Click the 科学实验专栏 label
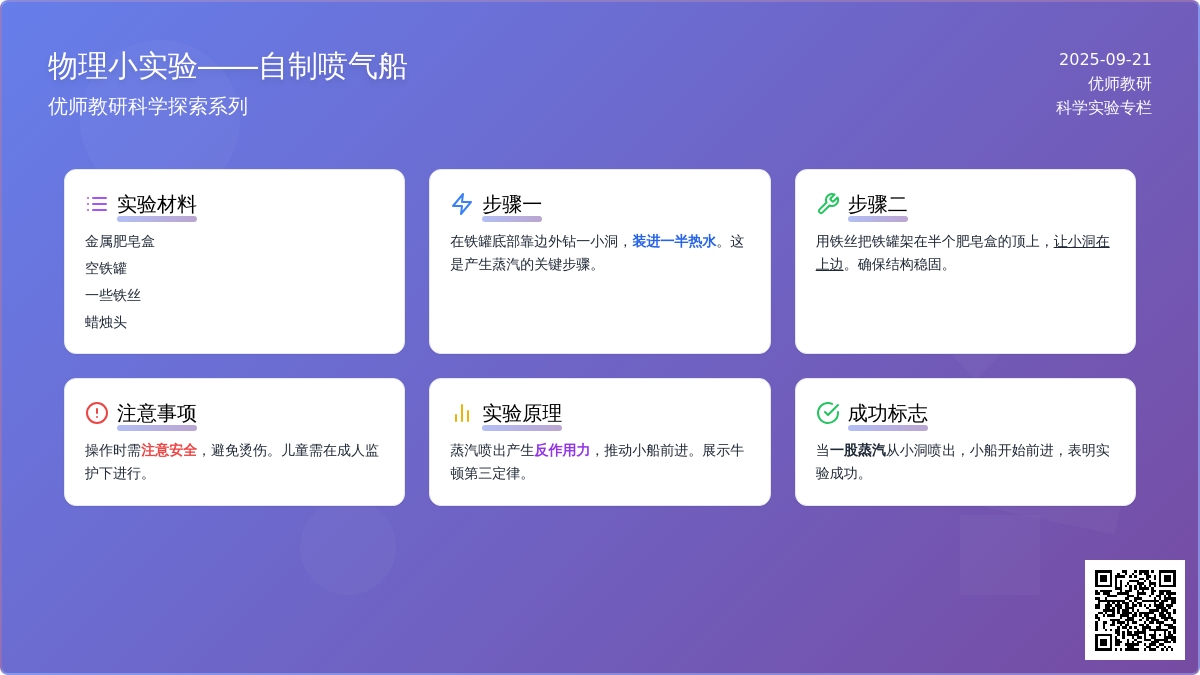 point(1103,108)
